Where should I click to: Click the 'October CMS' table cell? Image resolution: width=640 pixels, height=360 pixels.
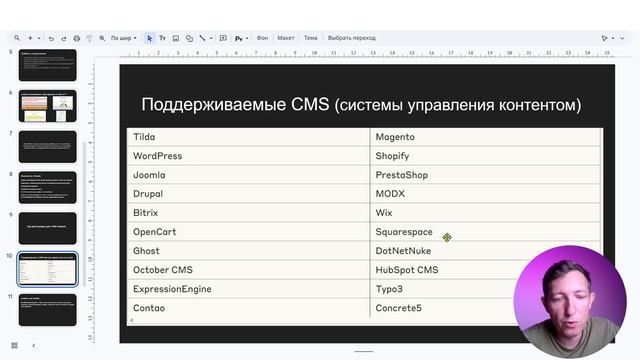pyautogui.click(x=248, y=270)
